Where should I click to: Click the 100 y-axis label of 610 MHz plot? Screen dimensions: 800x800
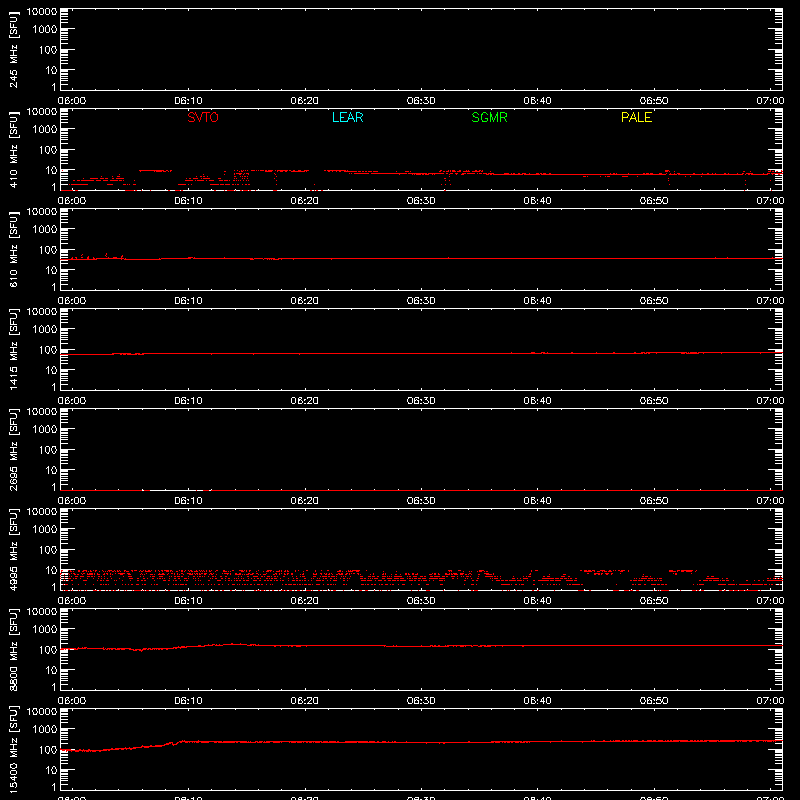coord(48,250)
